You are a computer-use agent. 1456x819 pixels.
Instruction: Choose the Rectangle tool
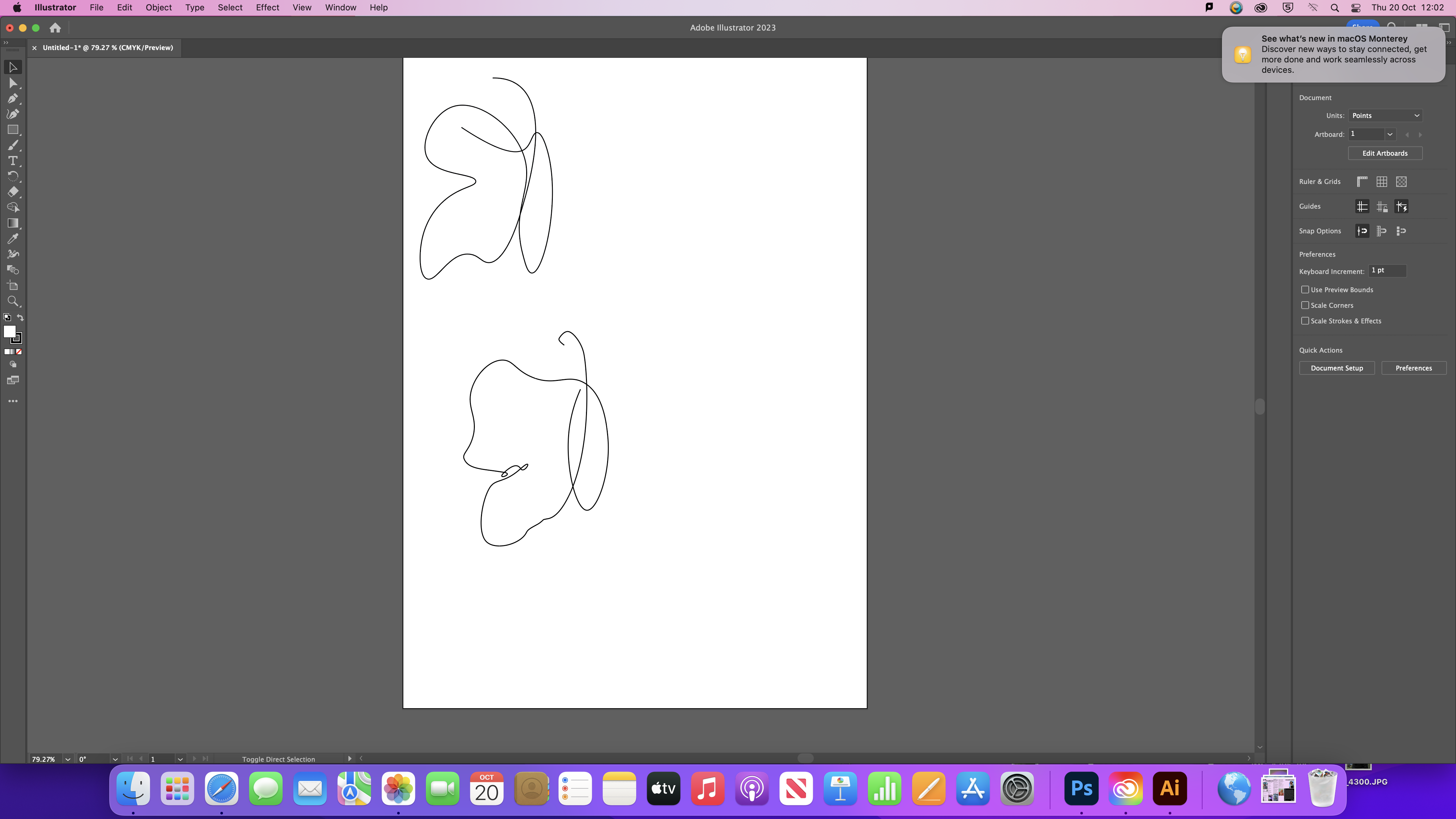tap(12, 129)
